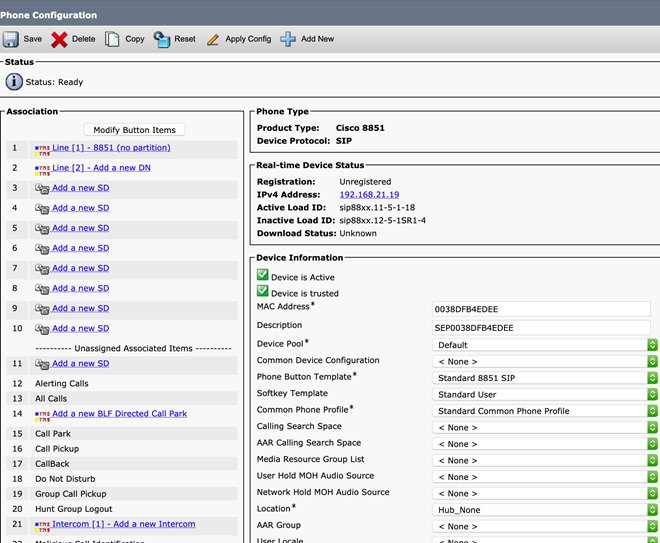Click the speed dial icon in row 8
Screen dimensions: 660x543
pos(42,289)
